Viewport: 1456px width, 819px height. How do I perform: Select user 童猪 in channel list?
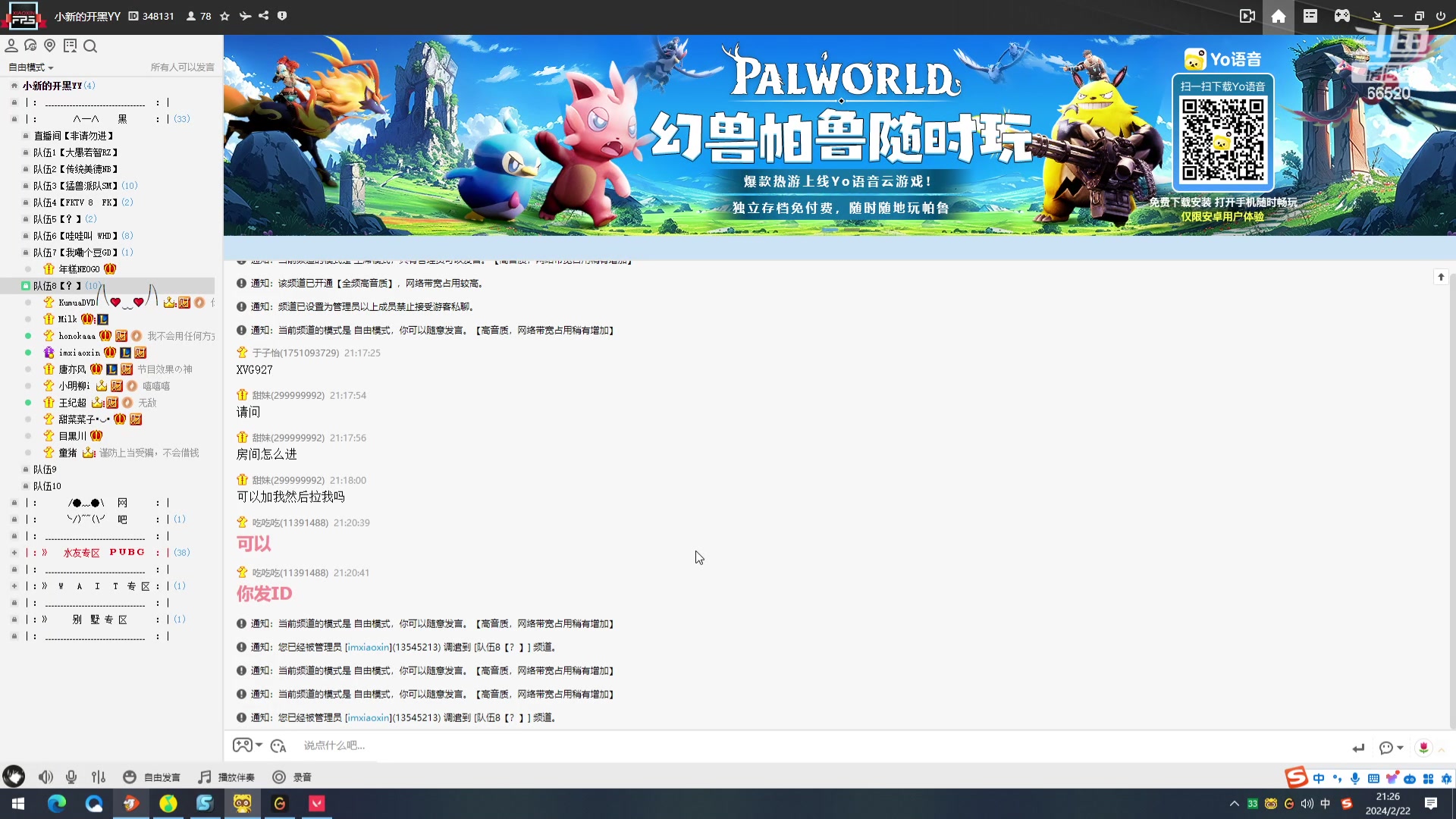(67, 453)
